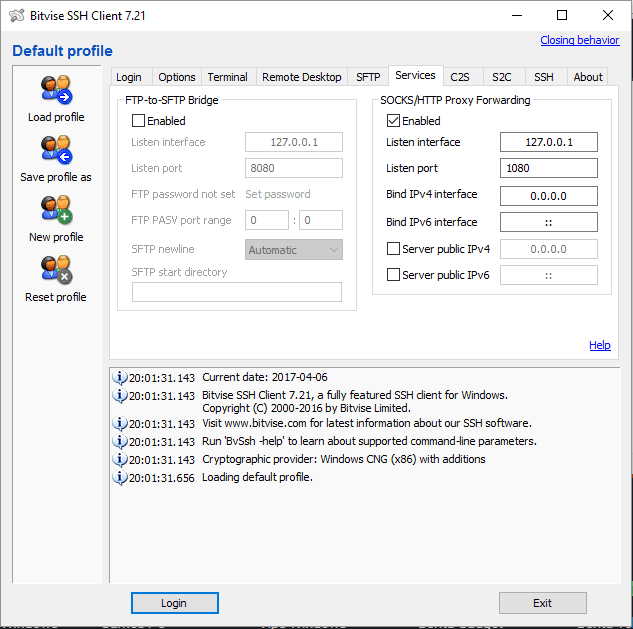The width and height of the screenshot is (633, 629).
Task: Click the Load profile icon
Action: [x=56, y=89]
